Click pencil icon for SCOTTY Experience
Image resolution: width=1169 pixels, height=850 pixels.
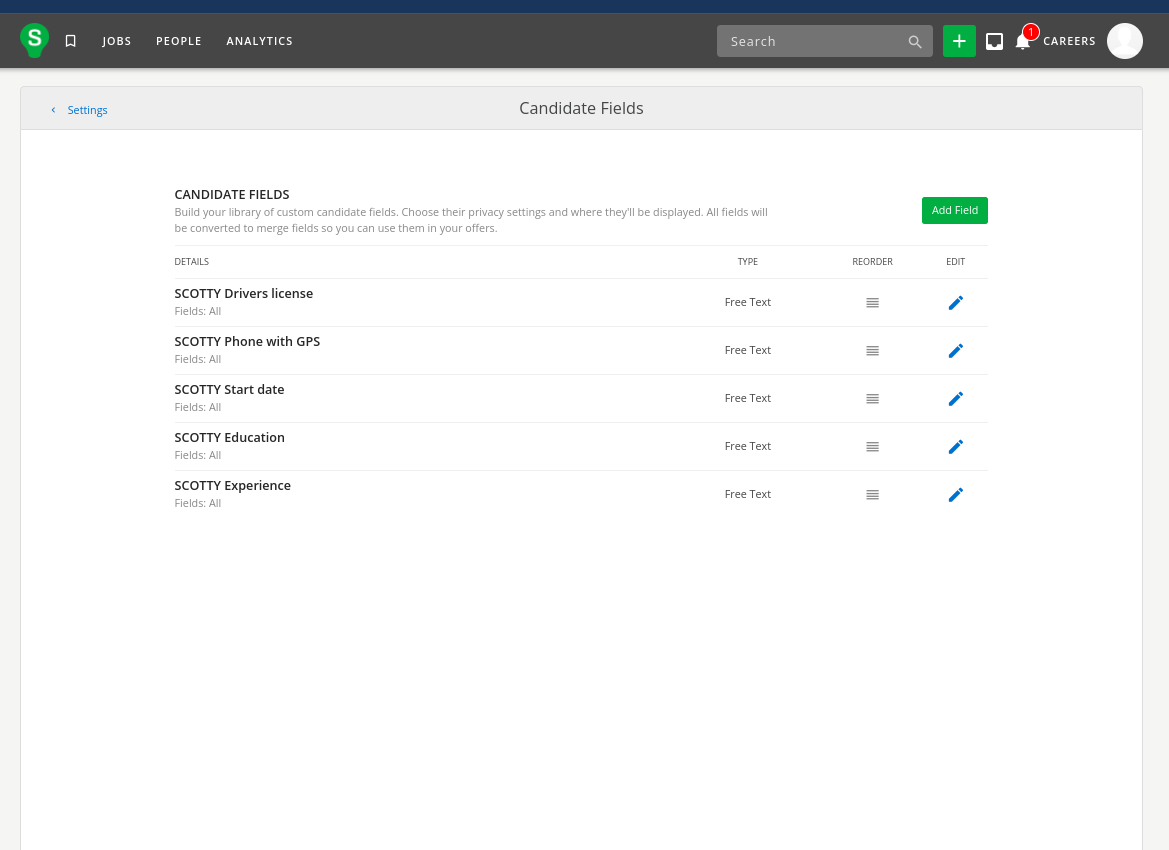955,494
